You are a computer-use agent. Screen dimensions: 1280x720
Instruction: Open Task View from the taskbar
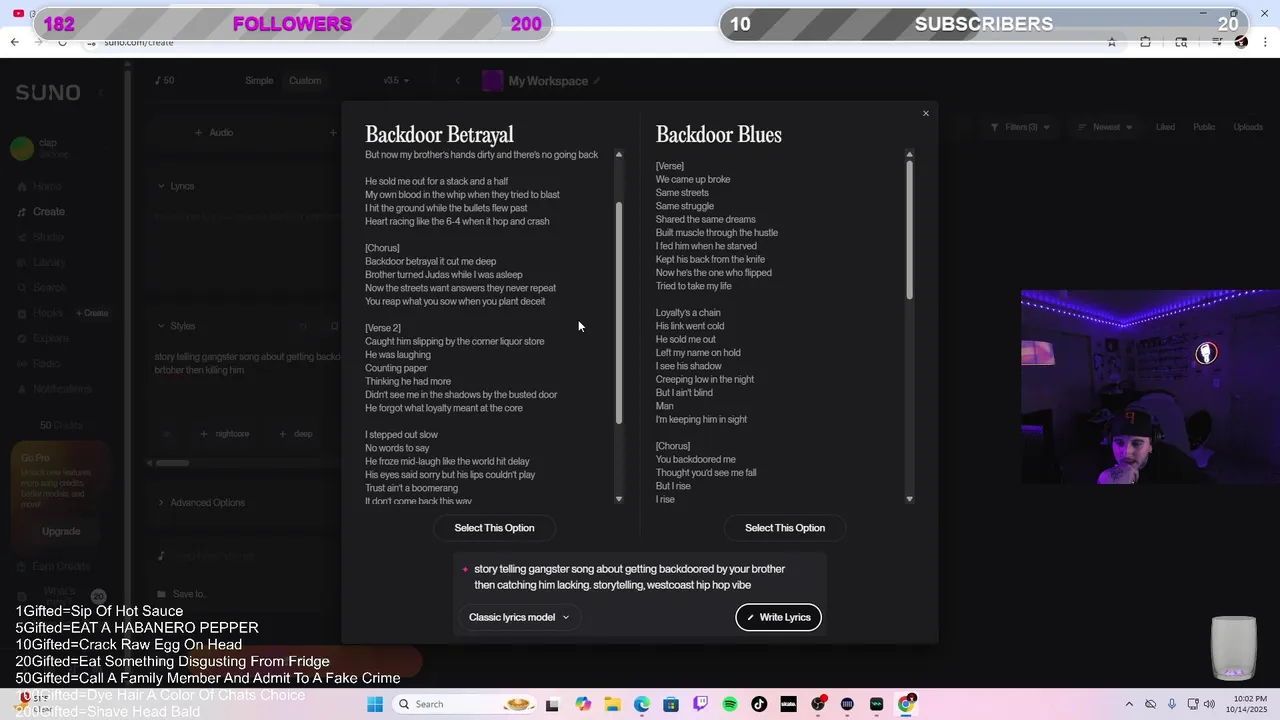point(552,704)
